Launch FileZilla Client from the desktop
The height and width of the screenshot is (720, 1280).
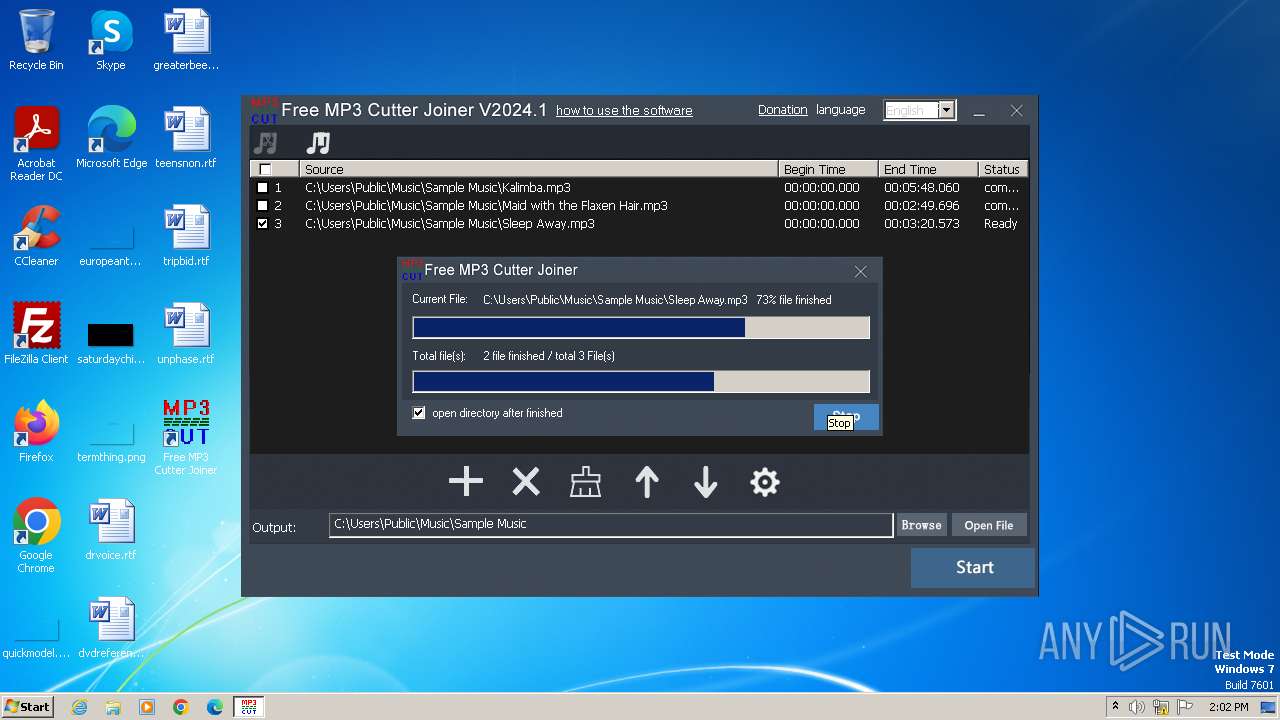pos(36,334)
